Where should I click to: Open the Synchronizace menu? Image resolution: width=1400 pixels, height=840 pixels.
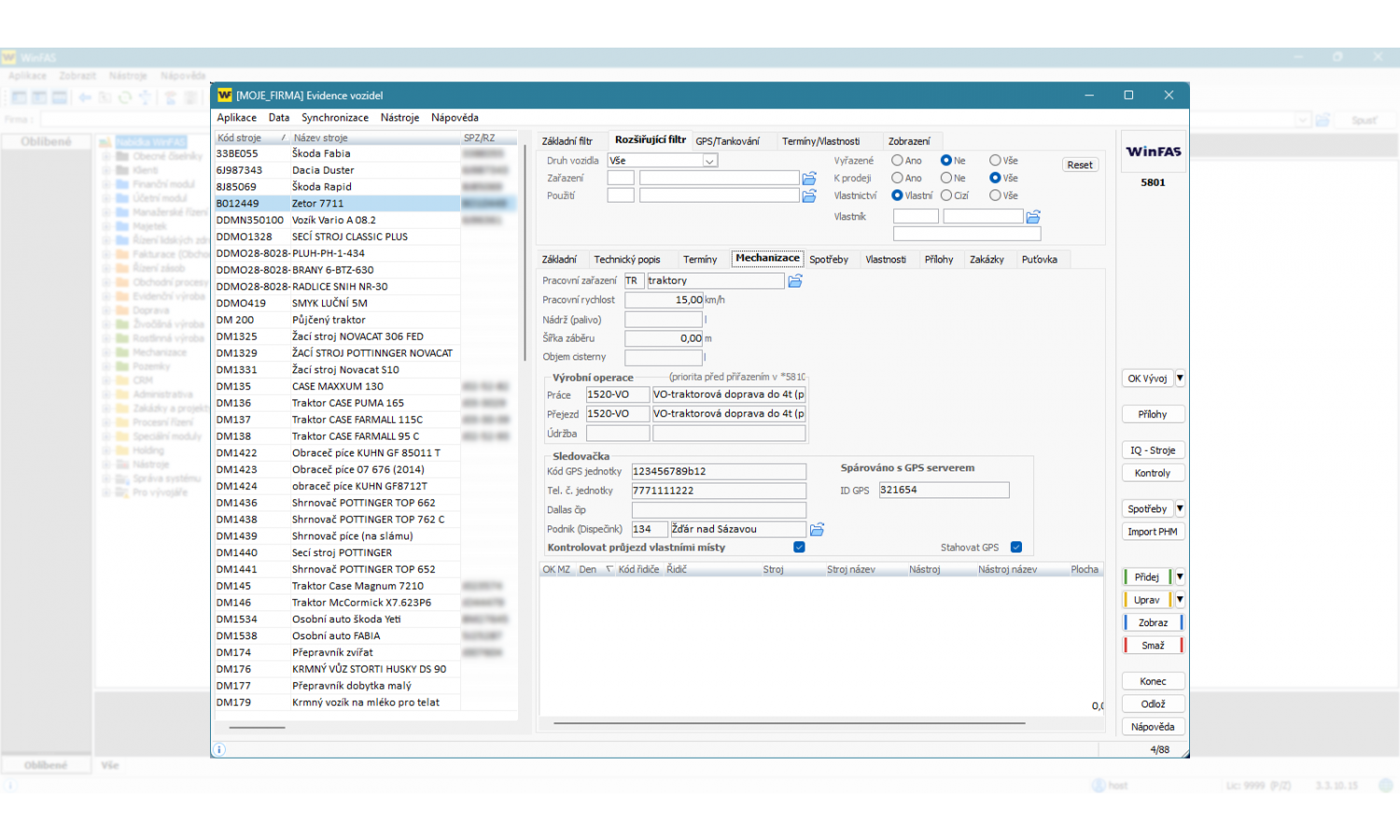coord(334,118)
